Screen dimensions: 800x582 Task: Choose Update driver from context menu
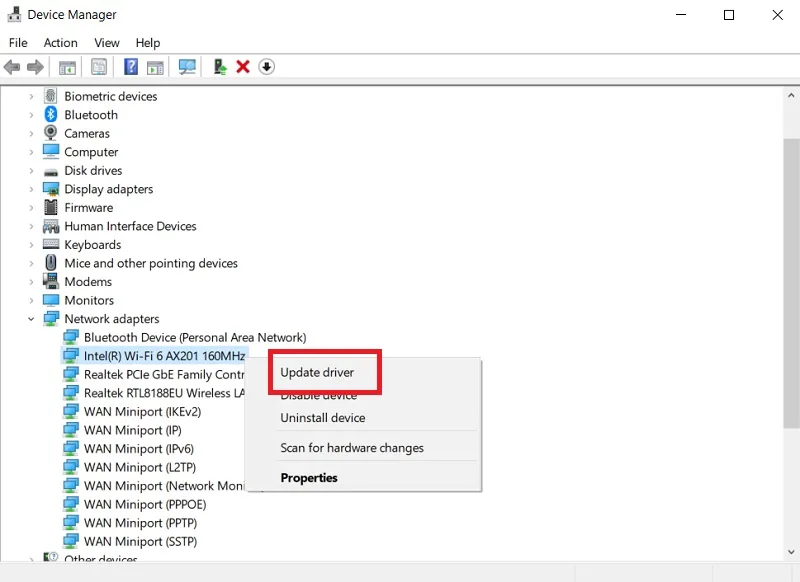tap(317, 372)
